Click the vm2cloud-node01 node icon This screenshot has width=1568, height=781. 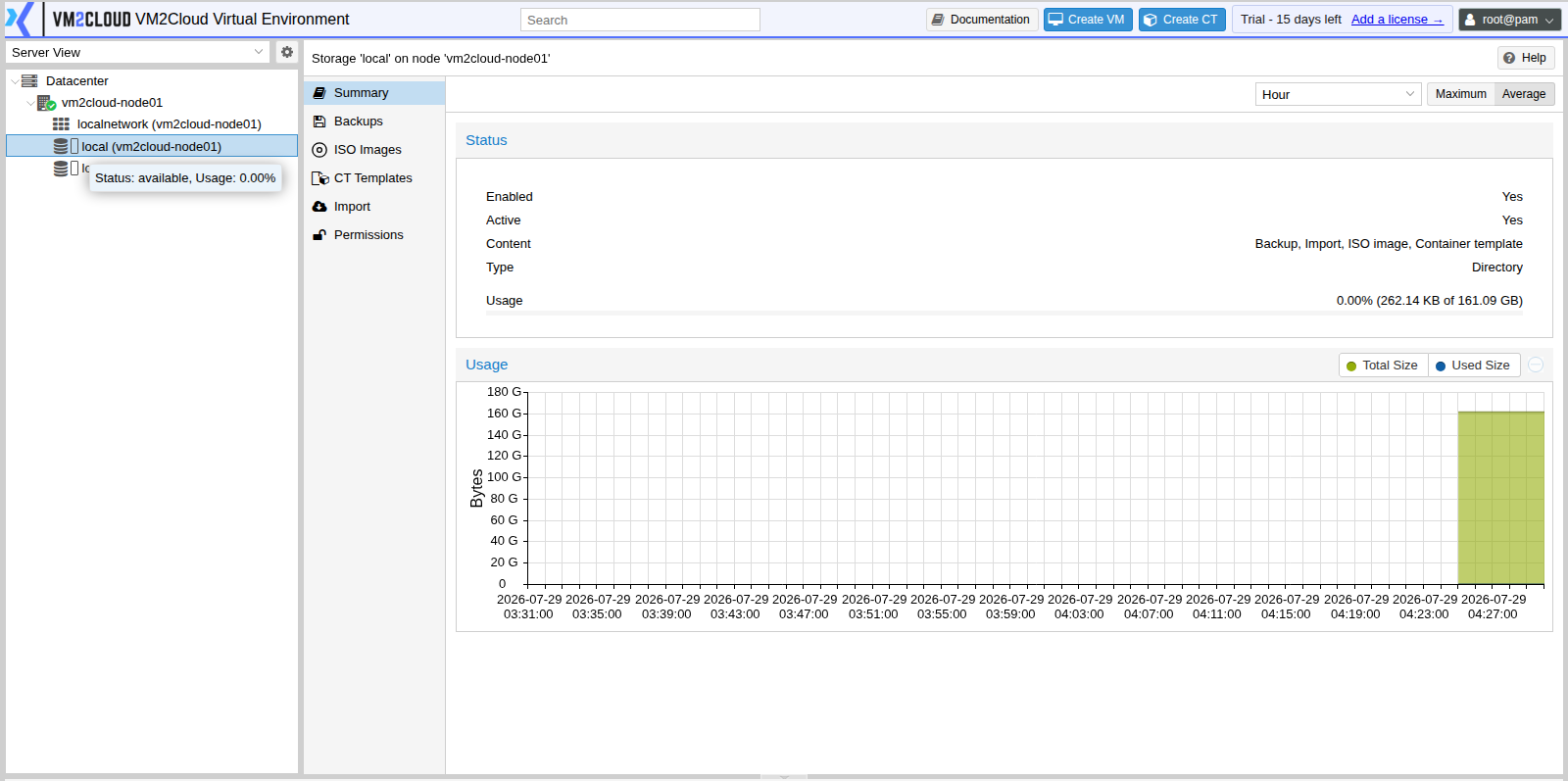46,103
